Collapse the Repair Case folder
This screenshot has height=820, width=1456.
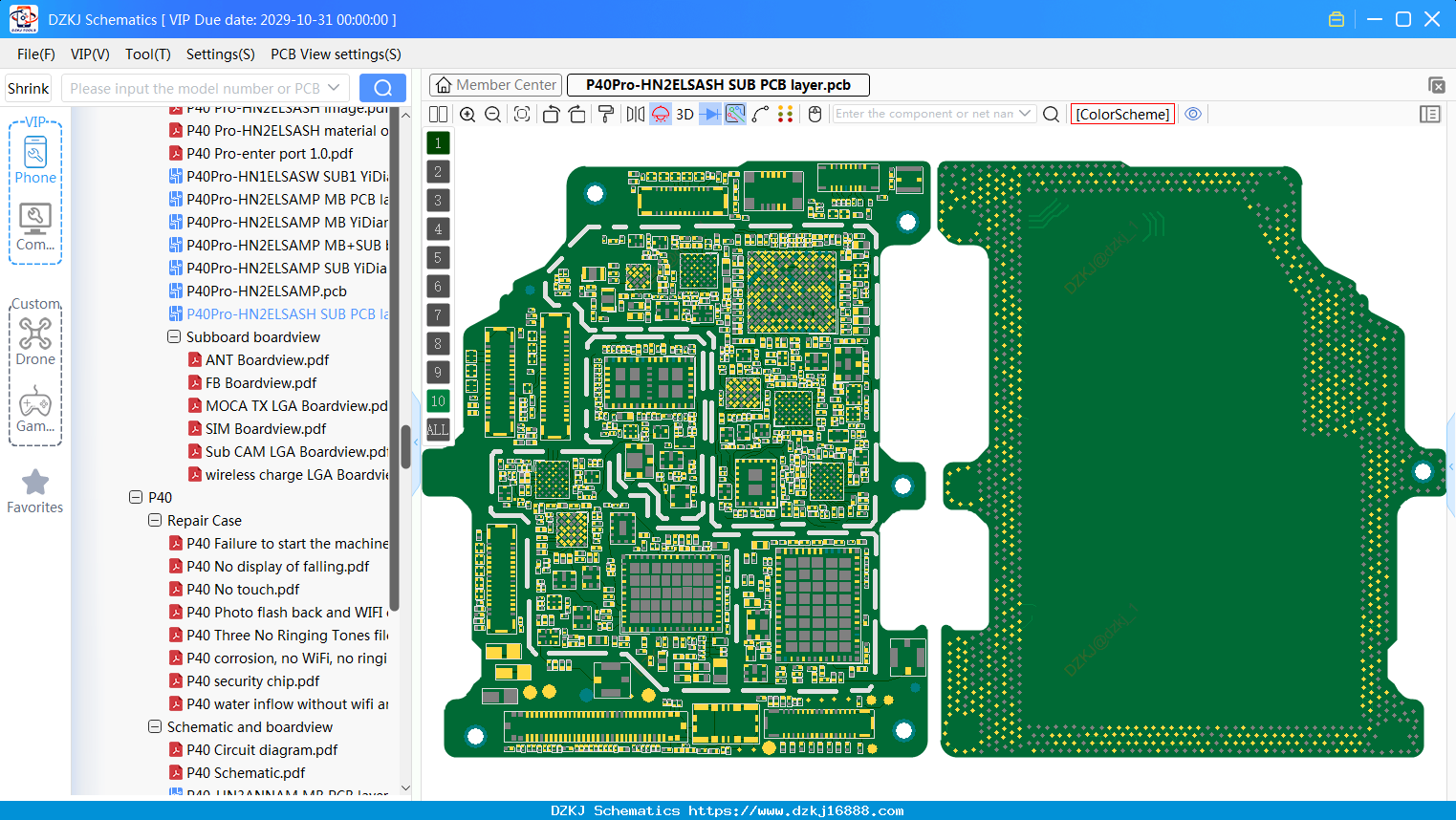click(155, 520)
